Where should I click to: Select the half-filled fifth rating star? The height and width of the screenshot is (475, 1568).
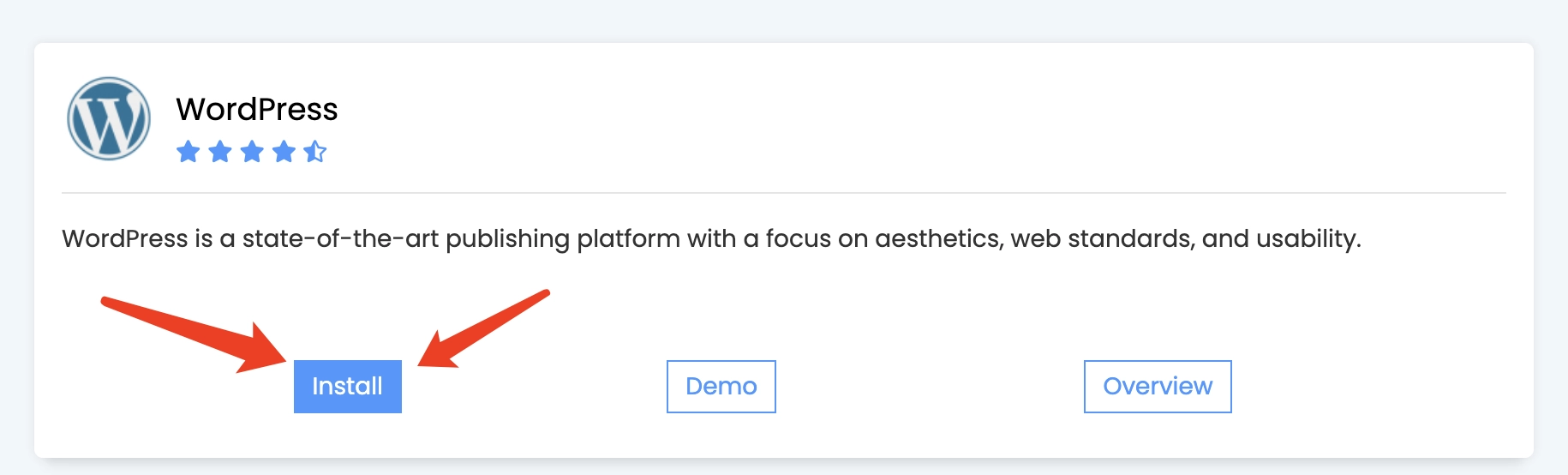(x=315, y=152)
